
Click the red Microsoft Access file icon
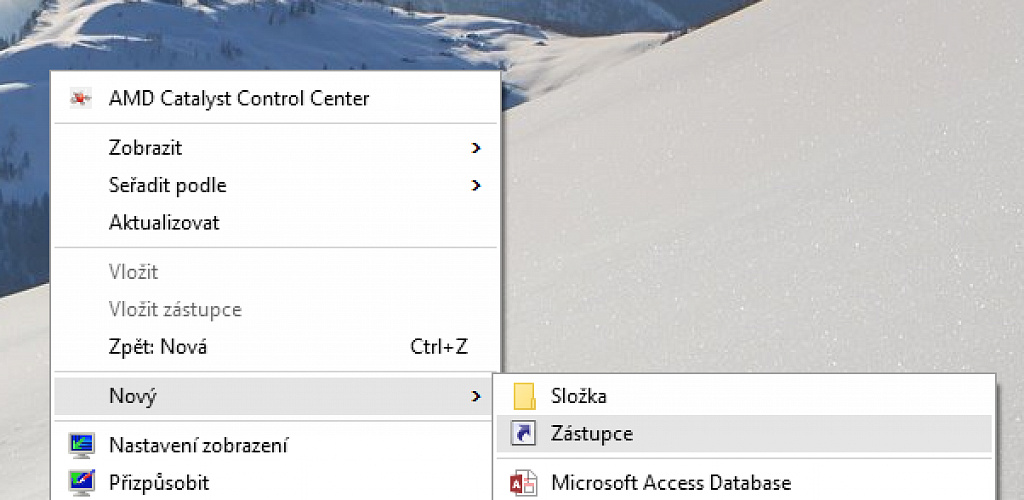click(523, 483)
